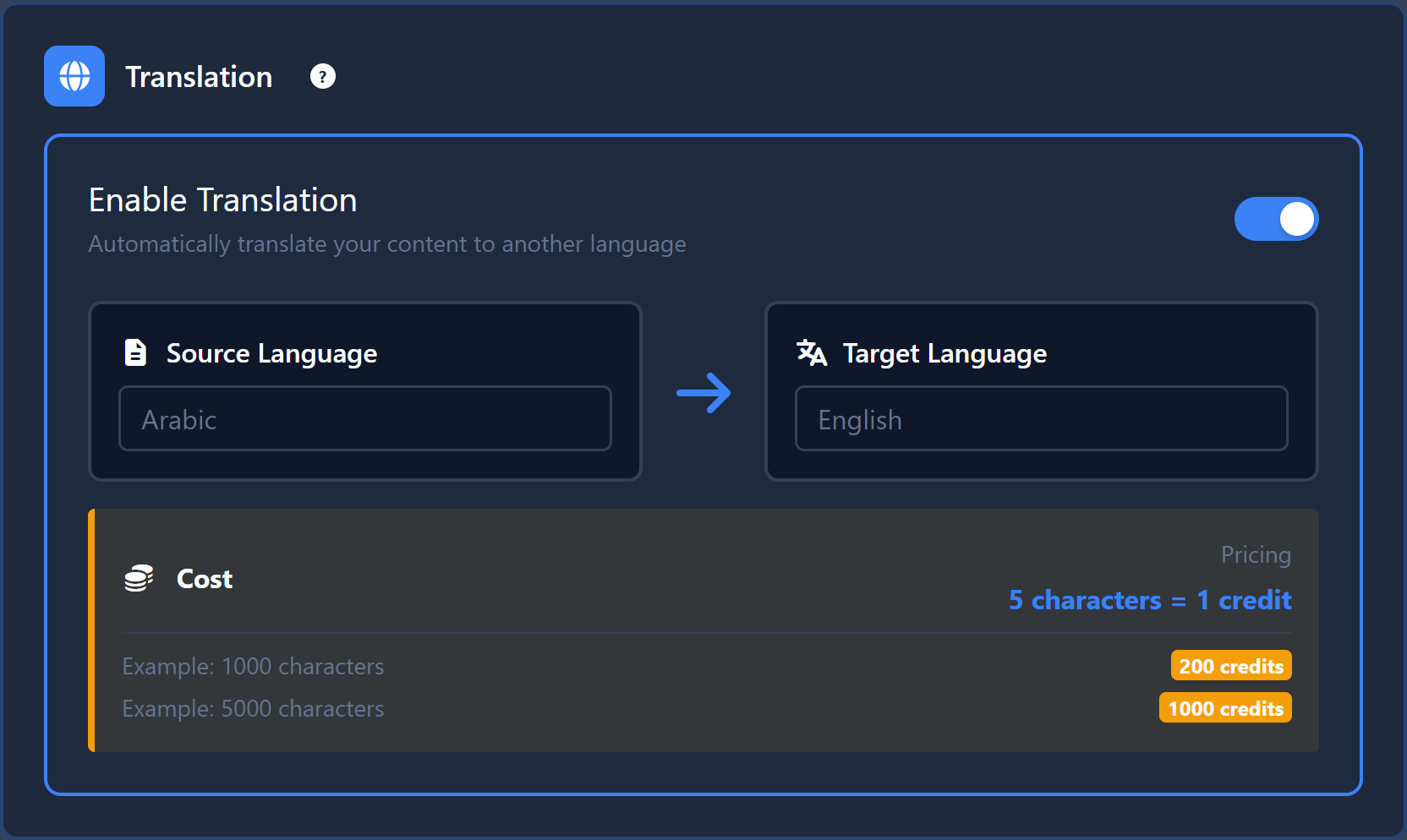The height and width of the screenshot is (840, 1407).
Task: Click the blue globe Translation icon
Action: [74, 76]
